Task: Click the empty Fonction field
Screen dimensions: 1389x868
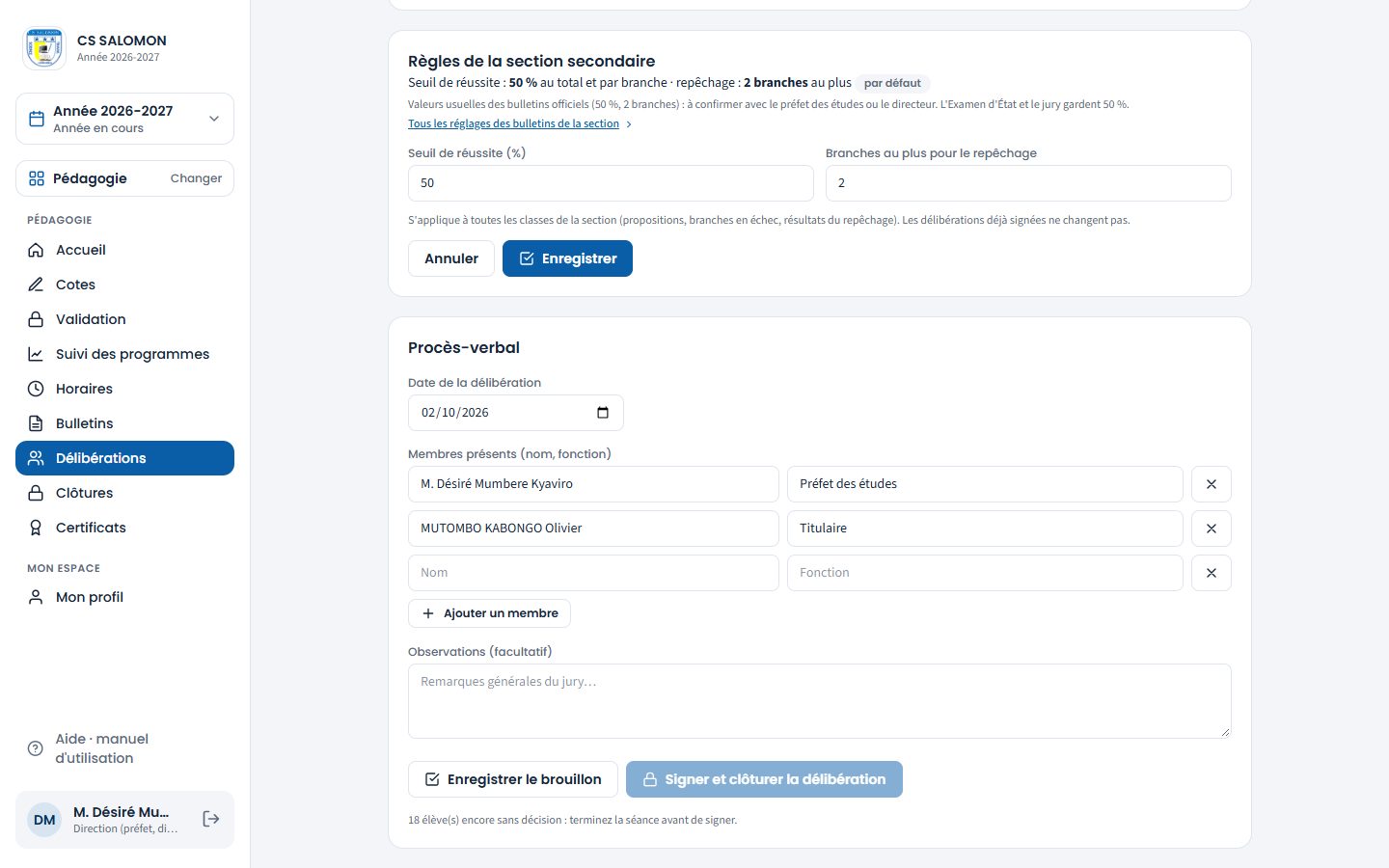Action: point(985,573)
